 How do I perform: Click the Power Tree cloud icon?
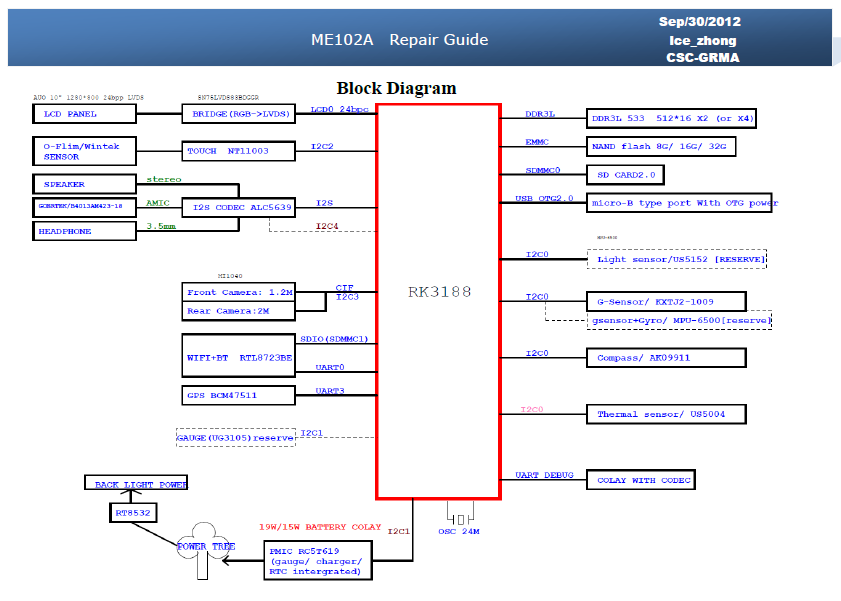click(x=203, y=549)
